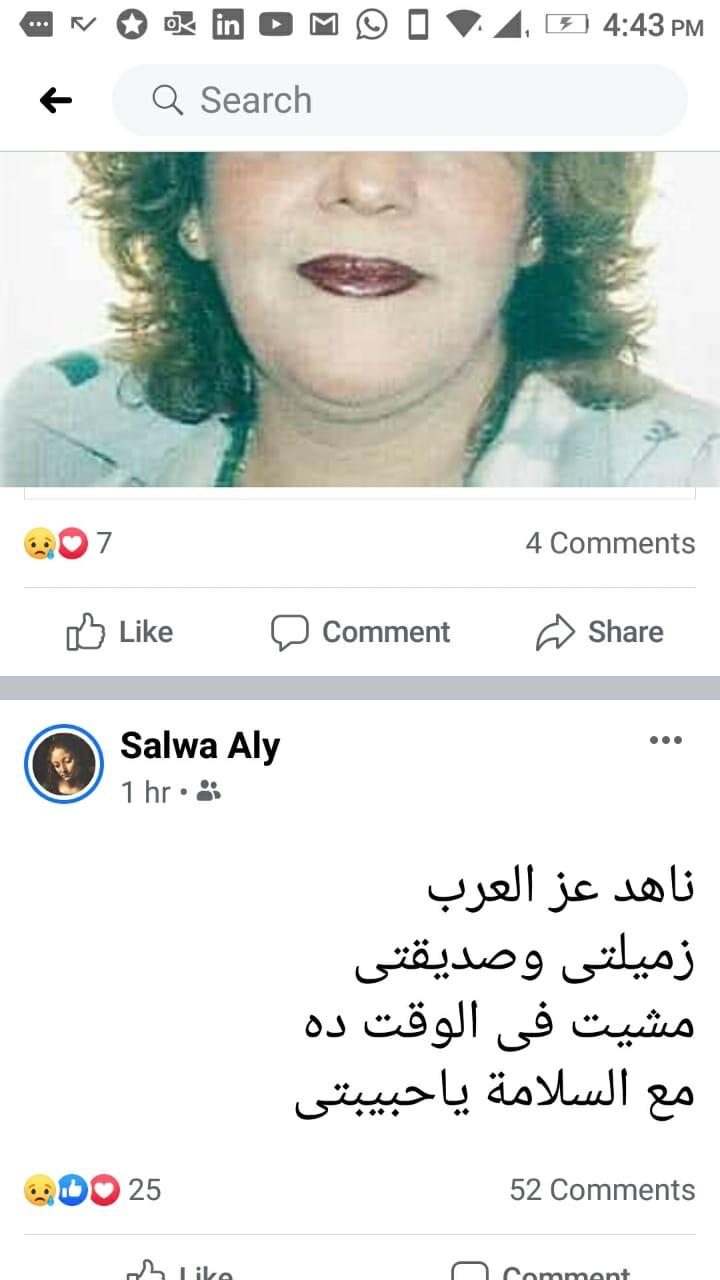View the 25 reactions on Salwa Aly's post
The width and height of the screenshot is (720, 1280).
92,1189
